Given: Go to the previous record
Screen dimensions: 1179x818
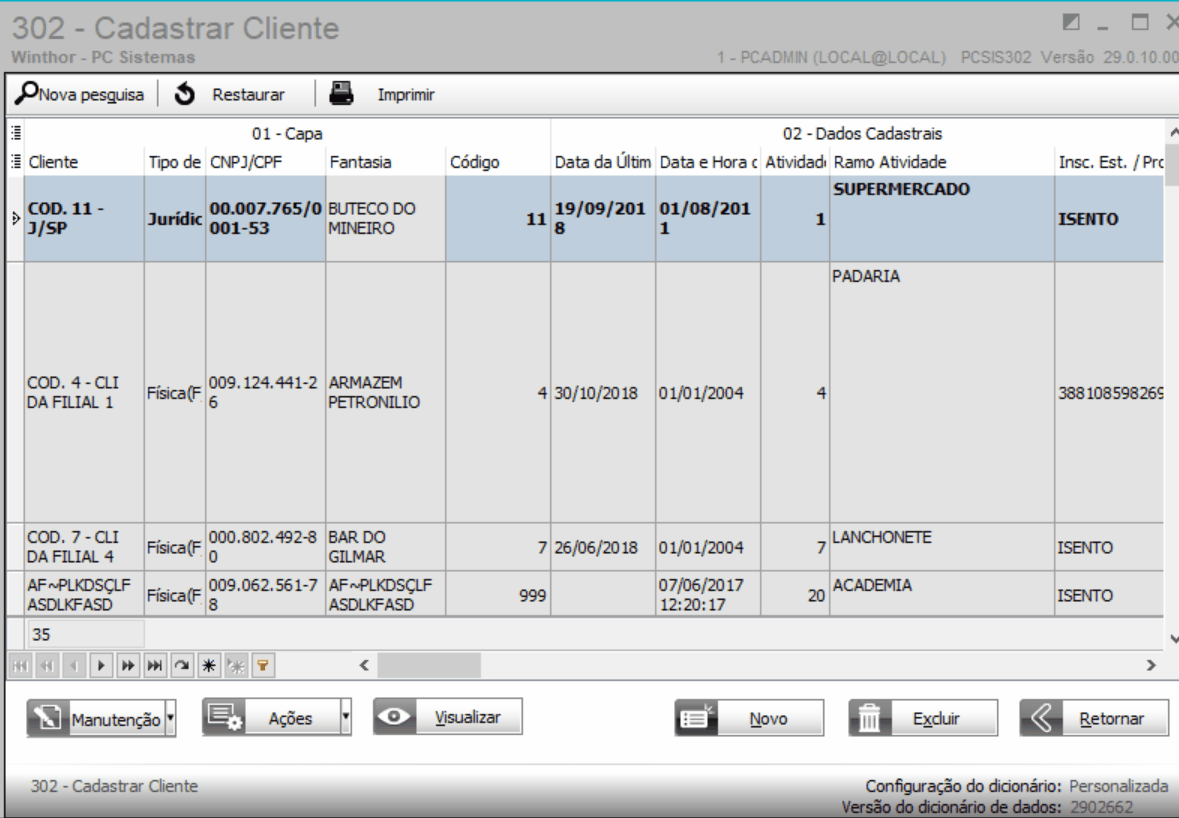Looking at the screenshot, I should coord(74,665).
